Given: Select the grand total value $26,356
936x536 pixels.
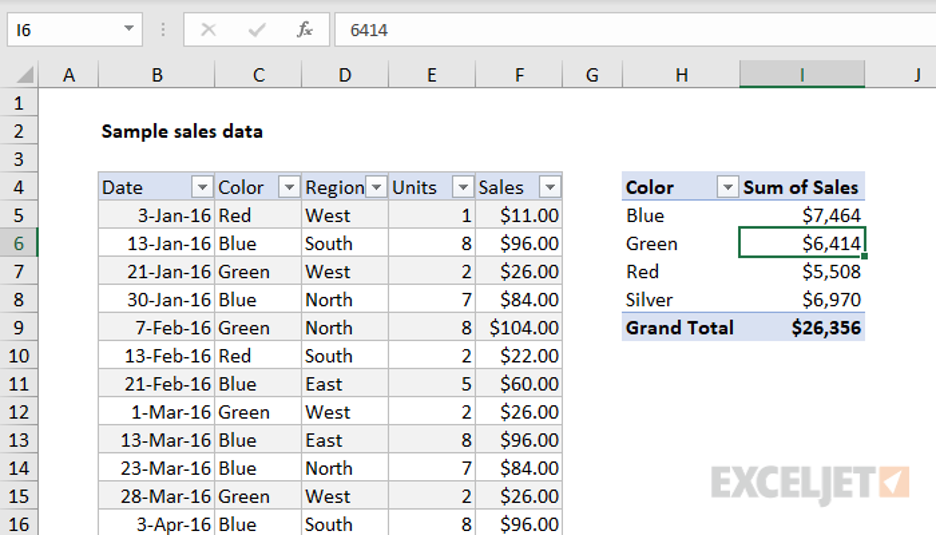Looking at the screenshot, I should coord(802,328).
